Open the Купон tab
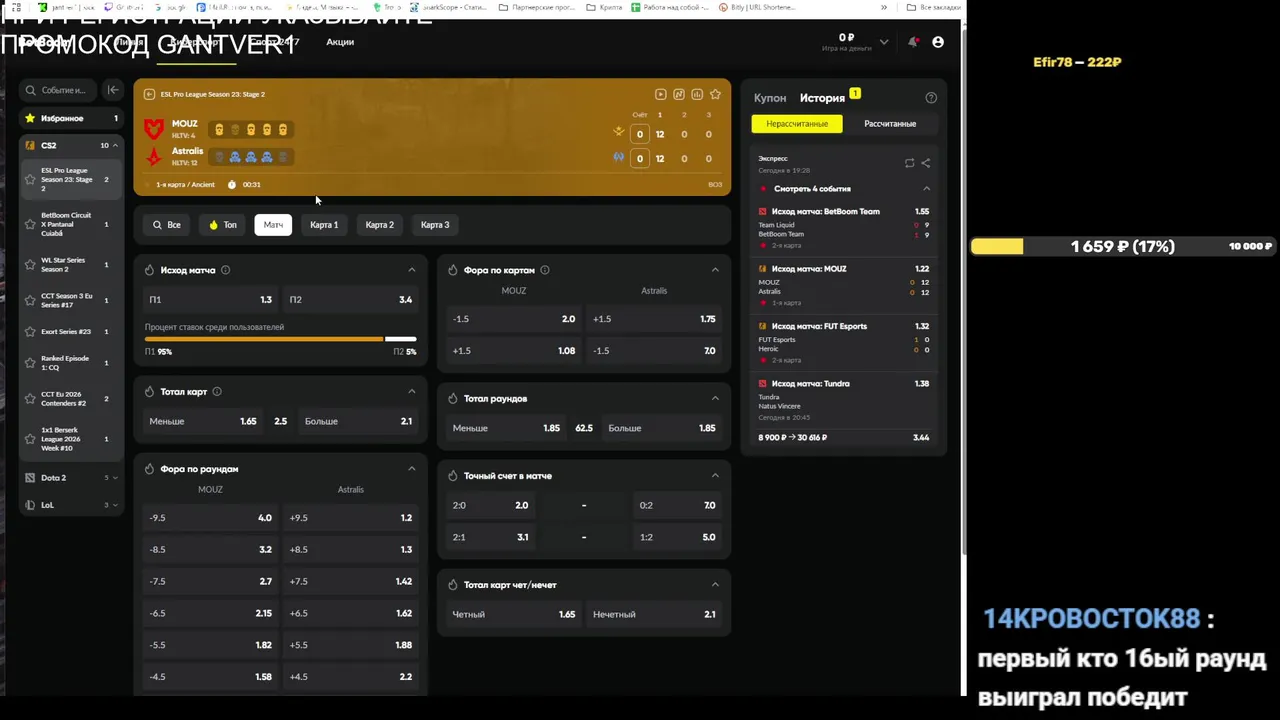Image resolution: width=1280 pixels, height=720 pixels. pyautogui.click(x=770, y=98)
